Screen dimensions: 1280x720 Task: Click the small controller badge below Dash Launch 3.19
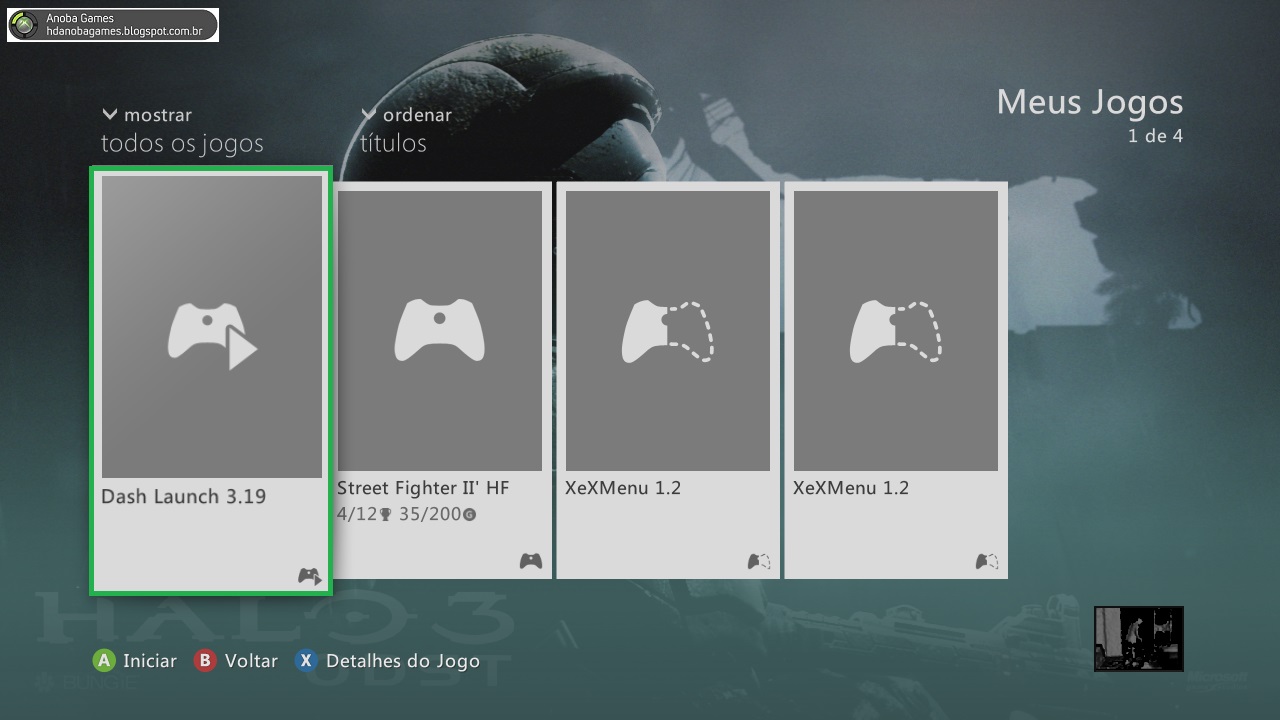pos(308,576)
